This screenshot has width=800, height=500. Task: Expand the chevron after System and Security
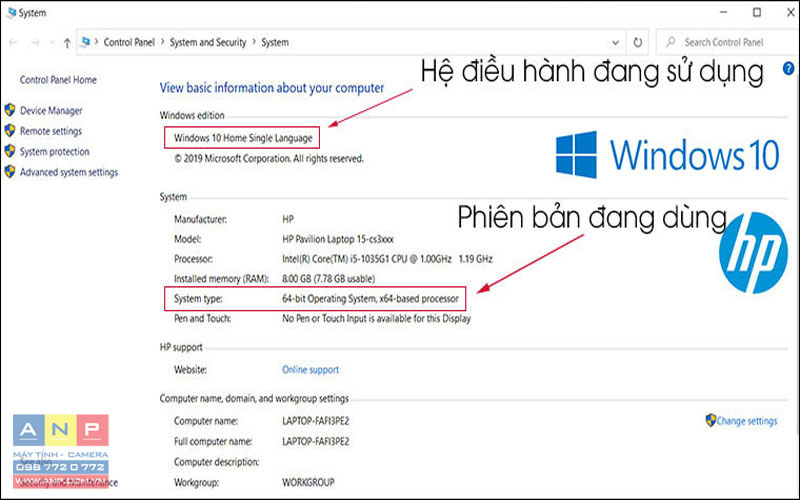point(254,42)
